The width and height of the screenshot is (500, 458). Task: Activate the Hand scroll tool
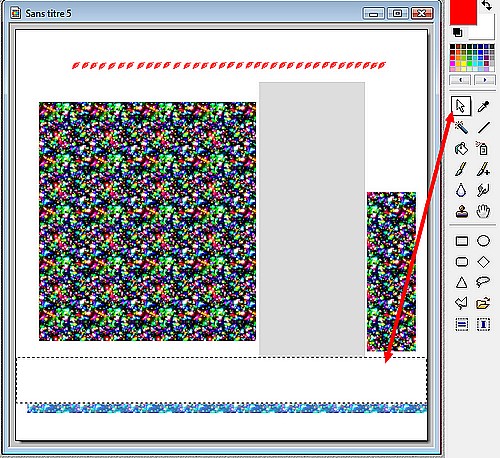[x=483, y=211]
